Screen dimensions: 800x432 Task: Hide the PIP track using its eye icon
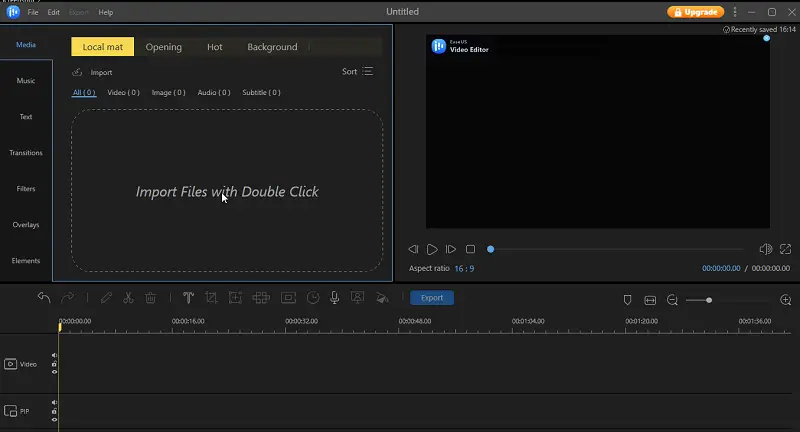(x=54, y=419)
